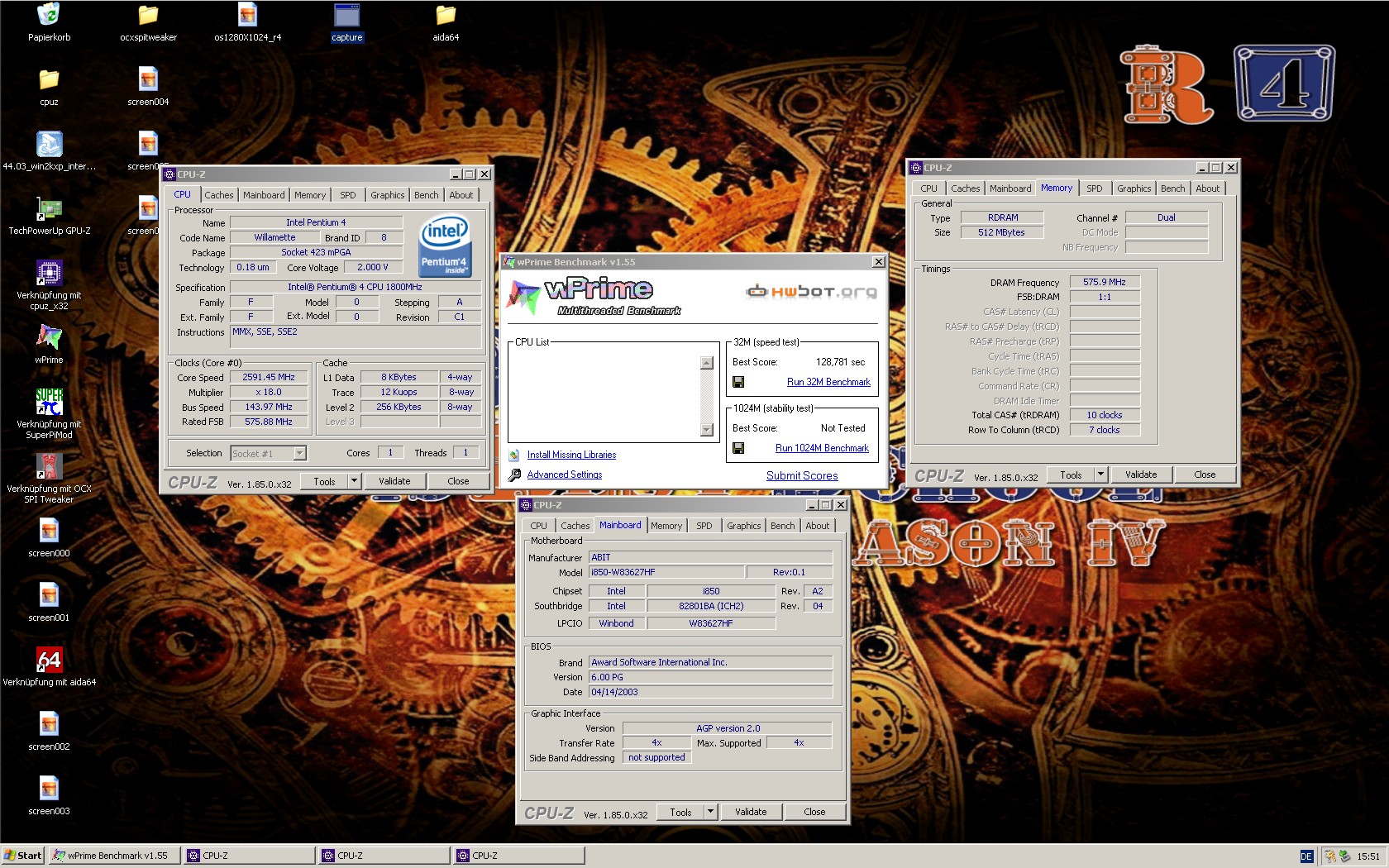Click Tools button in Mainboard CPU-Z window
Screen dimensions: 1389x868
coord(680,812)
